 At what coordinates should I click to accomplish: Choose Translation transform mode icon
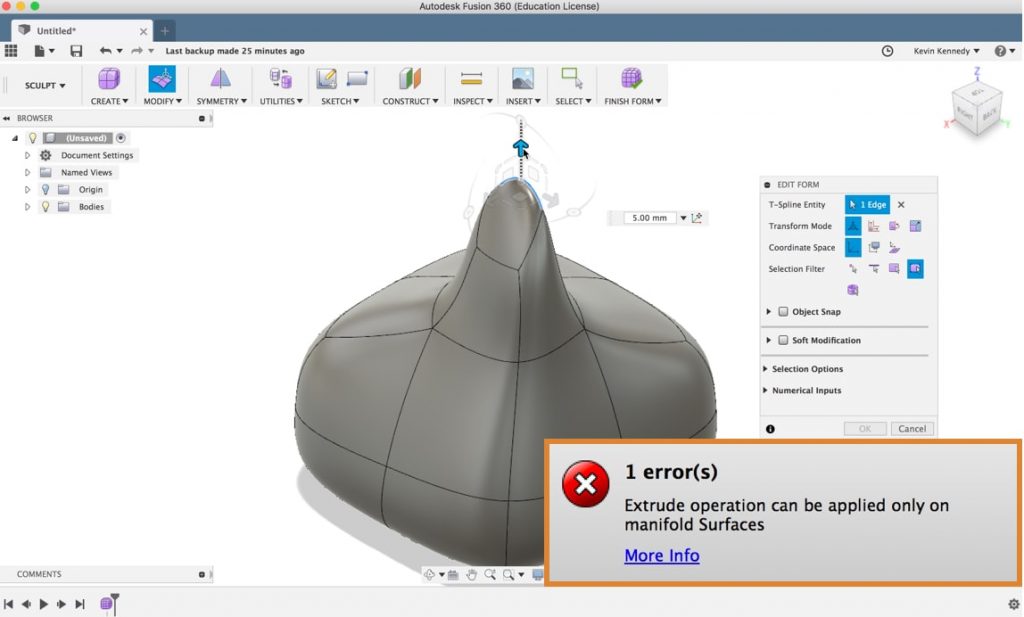tap(874, 226)
